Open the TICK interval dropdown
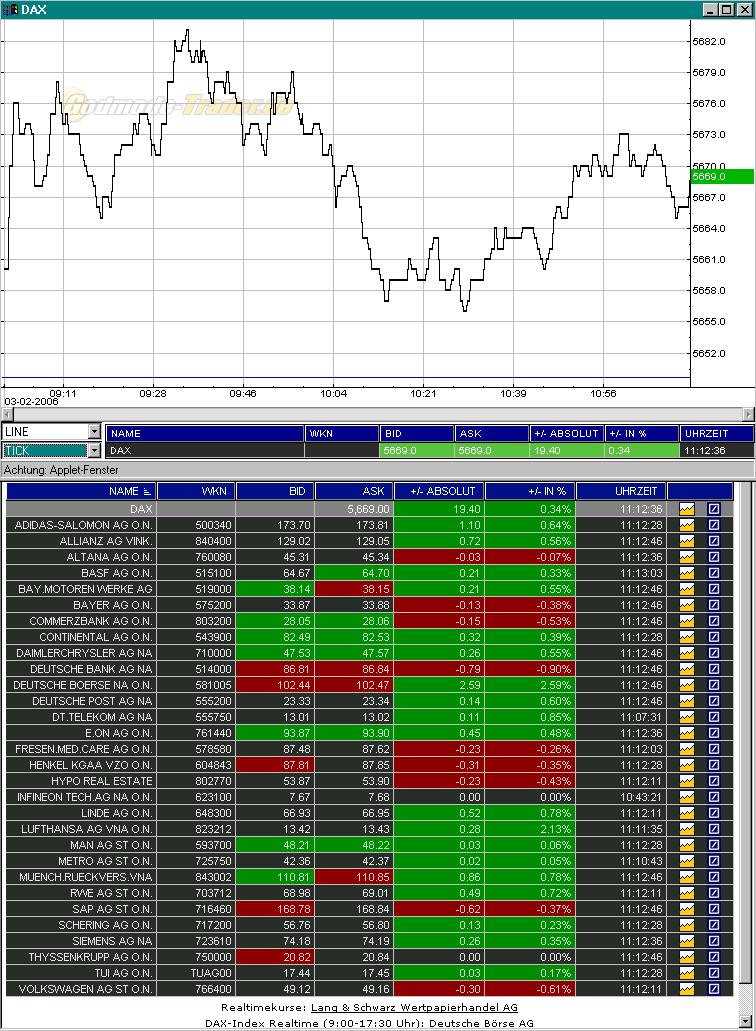Viewport: 756px width, 1031px height. [x=94, y=450]
